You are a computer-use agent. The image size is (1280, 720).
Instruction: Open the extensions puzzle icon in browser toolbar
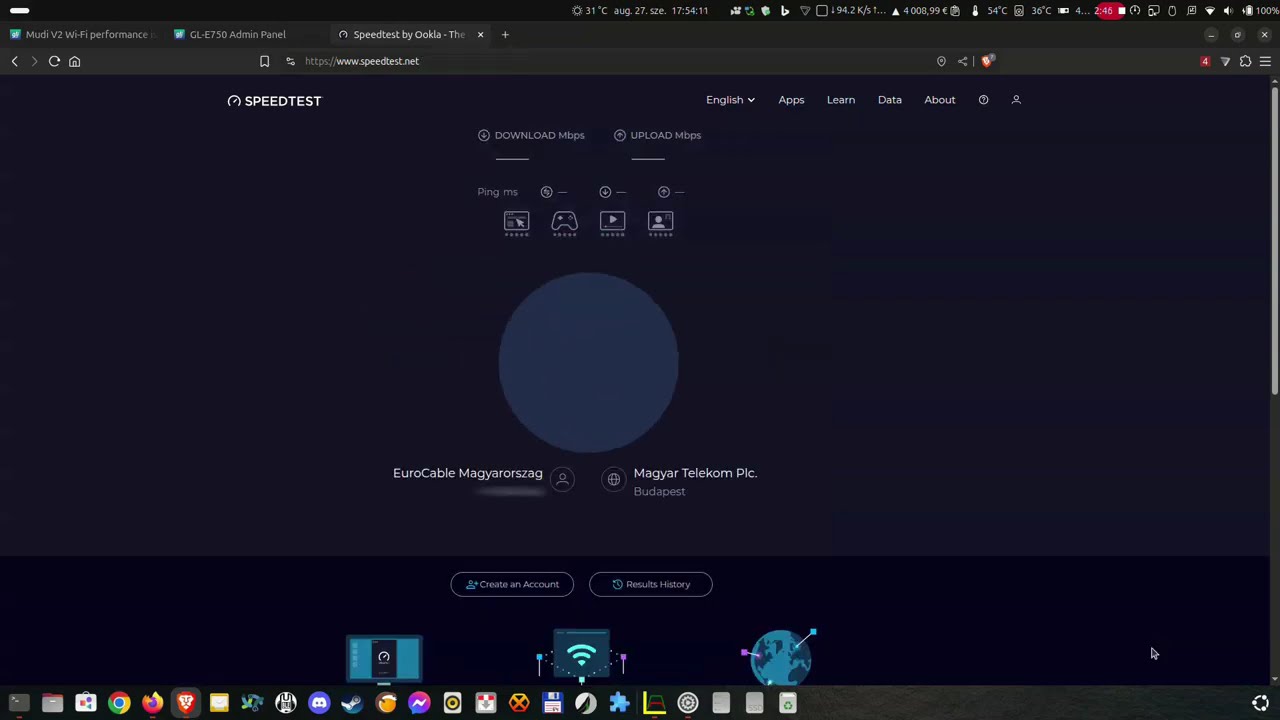click(1245, 61)
